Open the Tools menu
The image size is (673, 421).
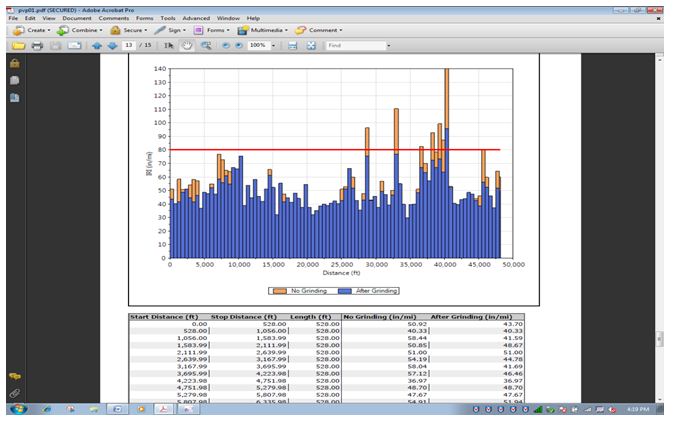tap(168, 18)
